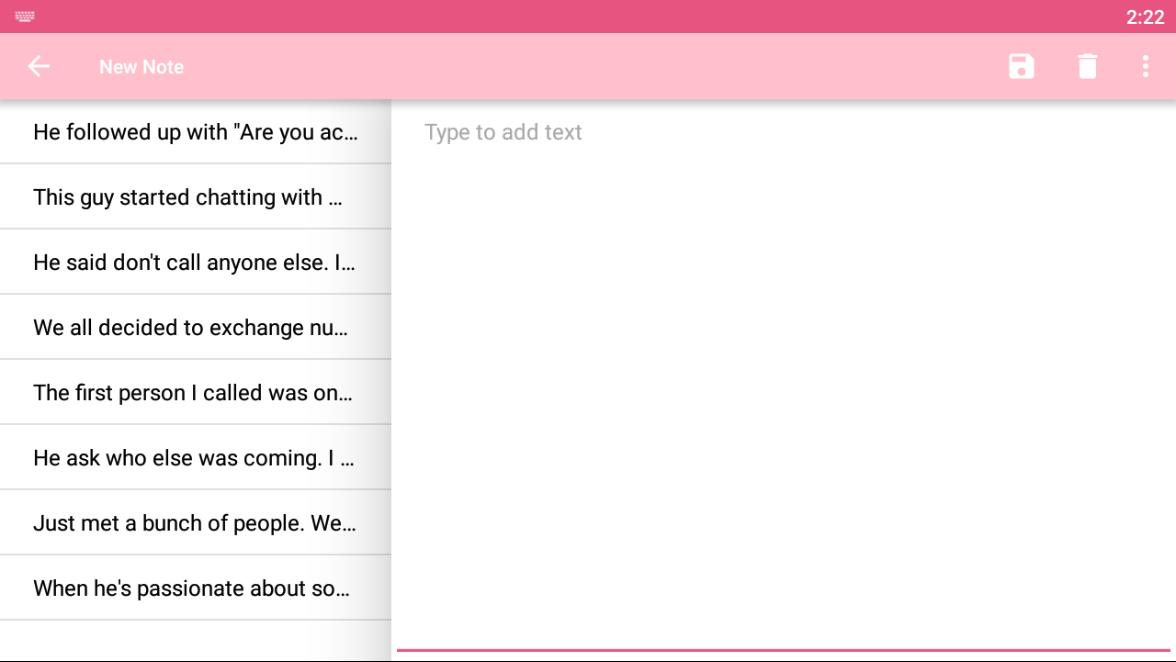
Task: Save the note with the floppy disk icon
Action: [x=1021, y=67]
